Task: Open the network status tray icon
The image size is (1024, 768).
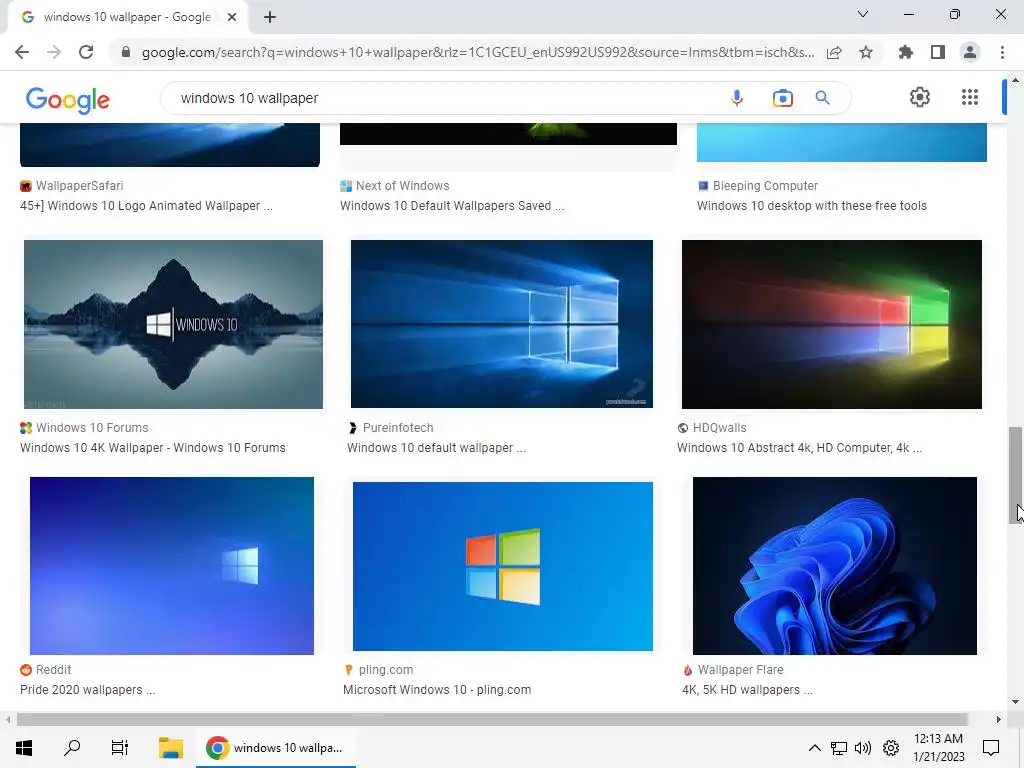Action: pos(839,748)
